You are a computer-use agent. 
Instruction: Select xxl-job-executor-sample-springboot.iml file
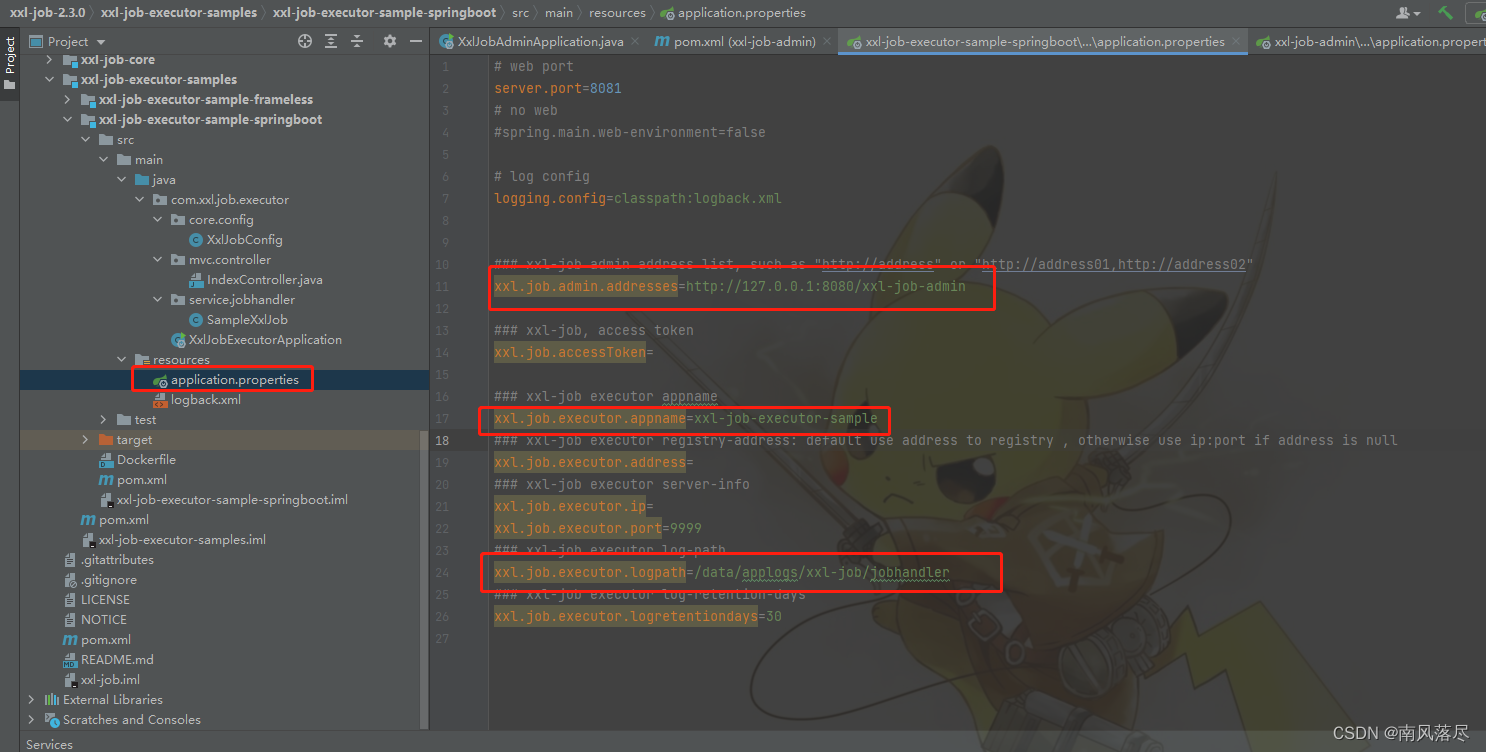232,500
